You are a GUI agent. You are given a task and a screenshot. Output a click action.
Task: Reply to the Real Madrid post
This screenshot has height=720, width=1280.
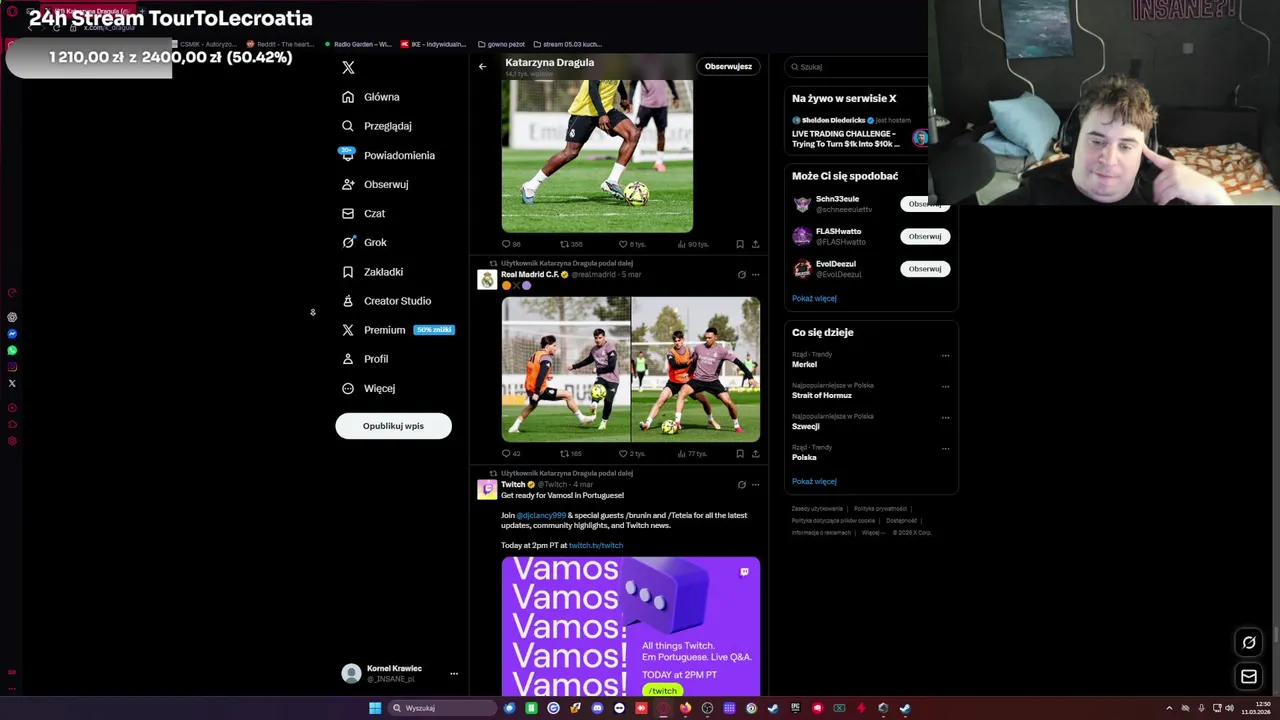(x=510, y=454)
